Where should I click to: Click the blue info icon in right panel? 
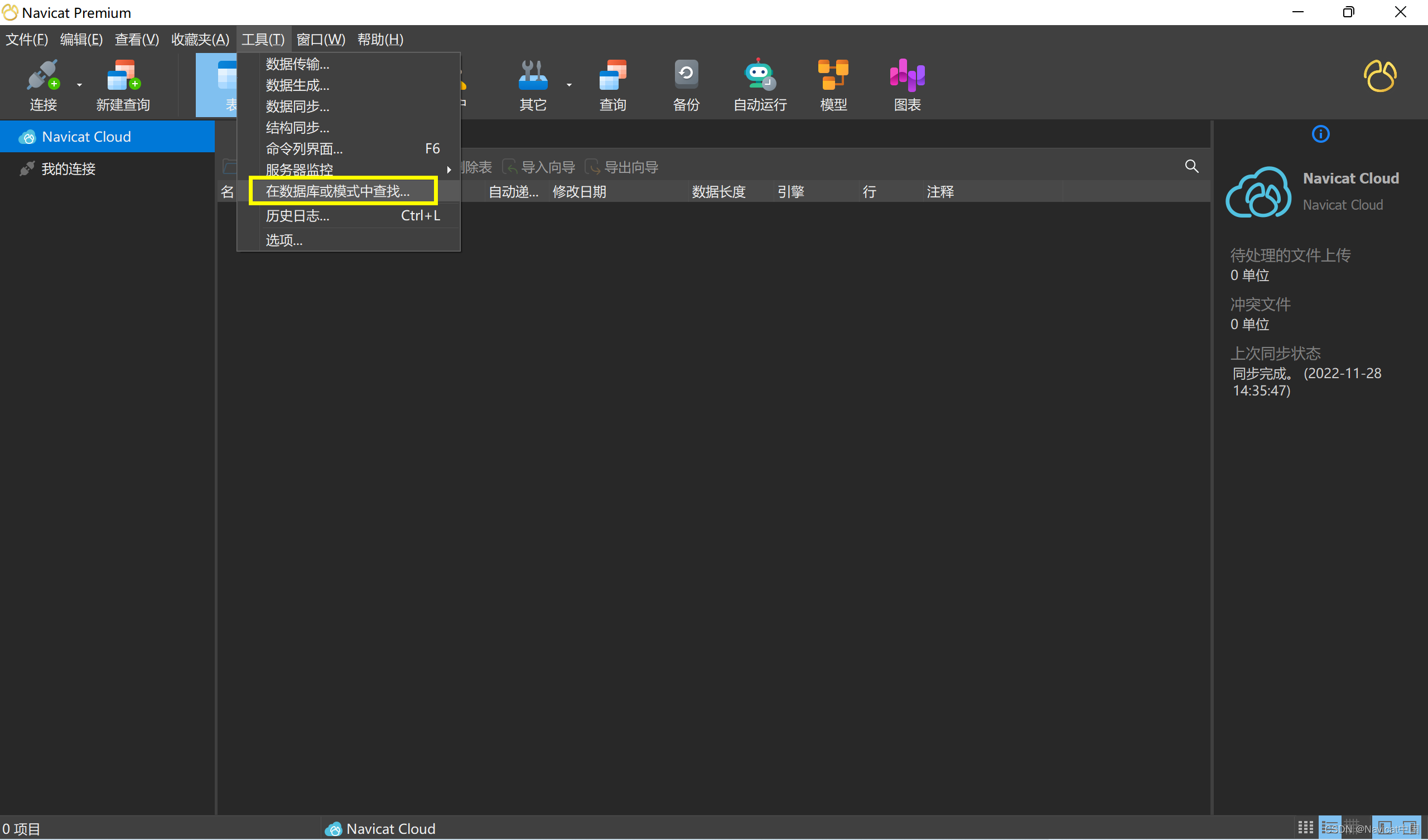point(1320,134)
